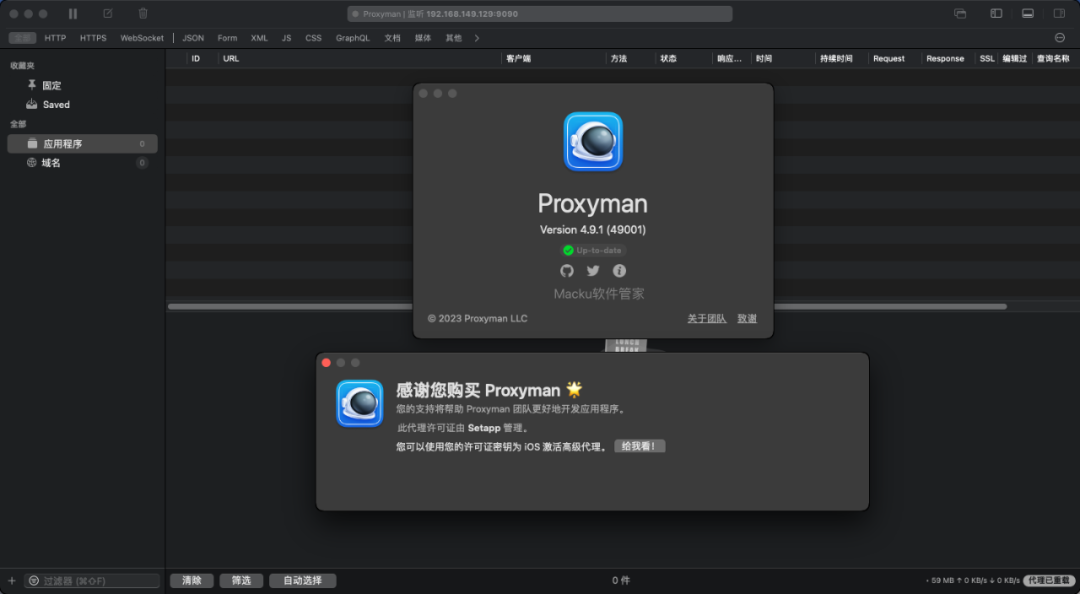Open the 关于团队 link
Viewport: 1080px width, 594px height.
pyautogui.click(x=707, y=318)
